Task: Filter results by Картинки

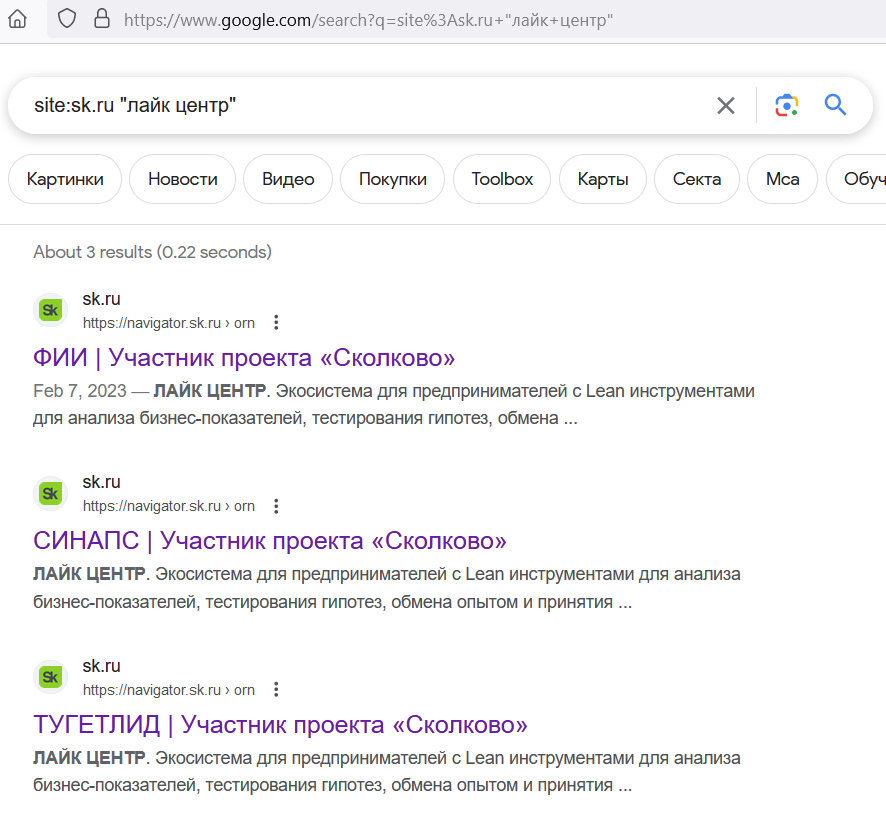Action: pyautogui.click(x=65, y=179)
